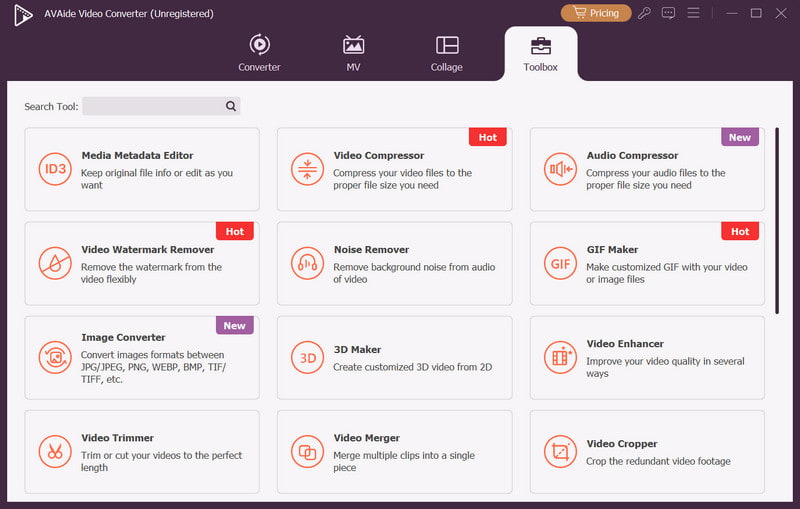Focus the Search Tool input field
This screenshot has width=800, height=509.
[161, 106]
